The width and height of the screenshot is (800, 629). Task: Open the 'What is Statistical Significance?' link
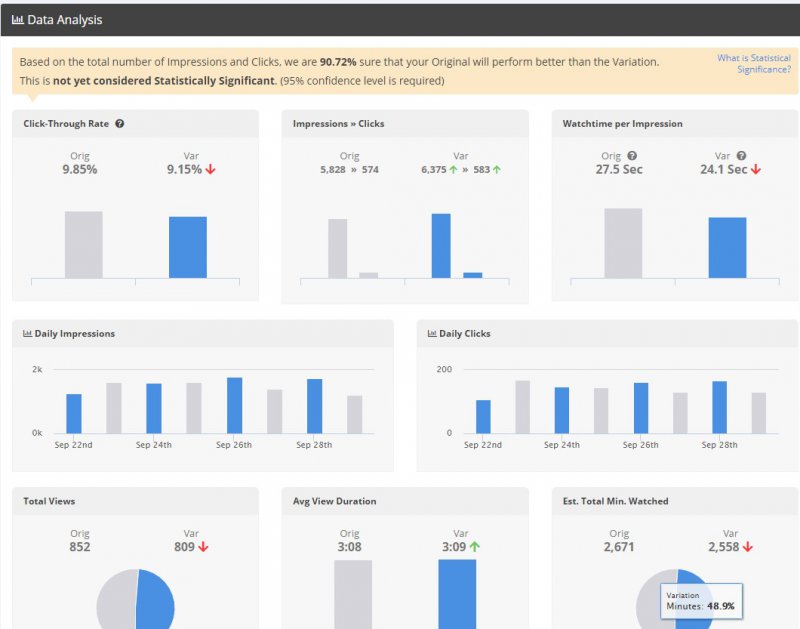[753, 64]
